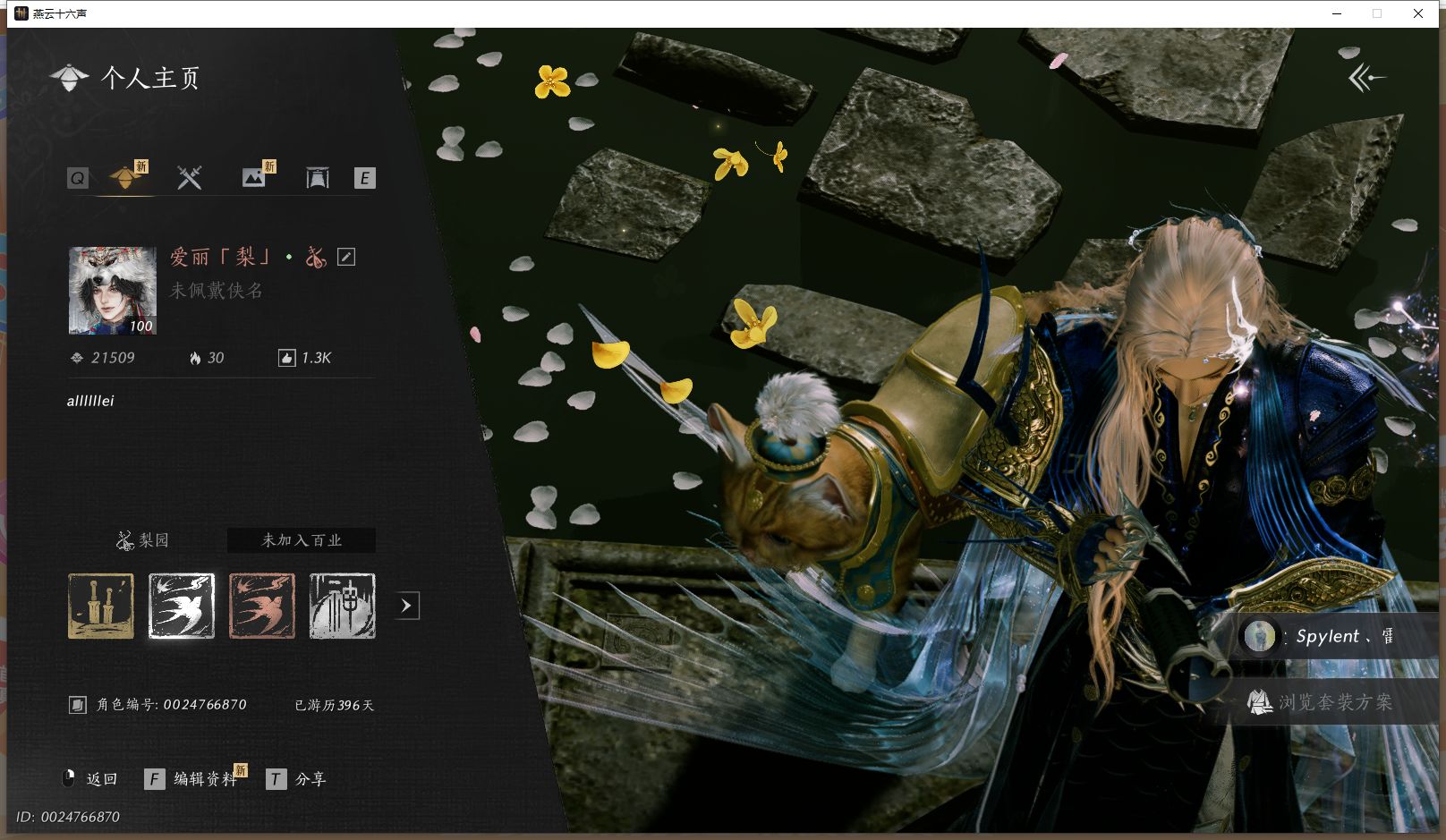The image size is (1446, 840).
Task: Copy the character number with the copy icon
Action: (78, 705)
